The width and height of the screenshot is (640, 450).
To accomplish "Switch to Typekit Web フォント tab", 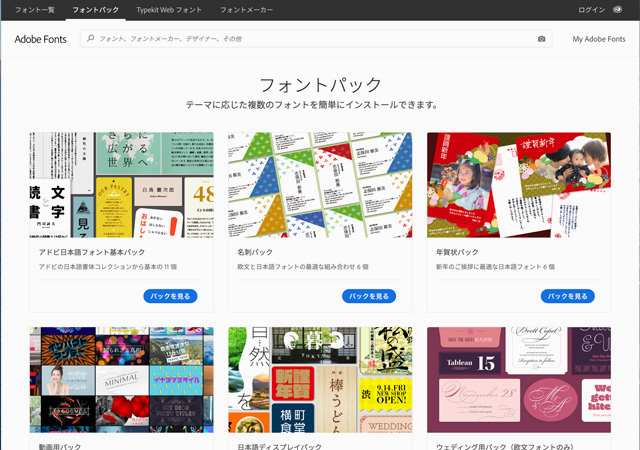I will point(169,10).
